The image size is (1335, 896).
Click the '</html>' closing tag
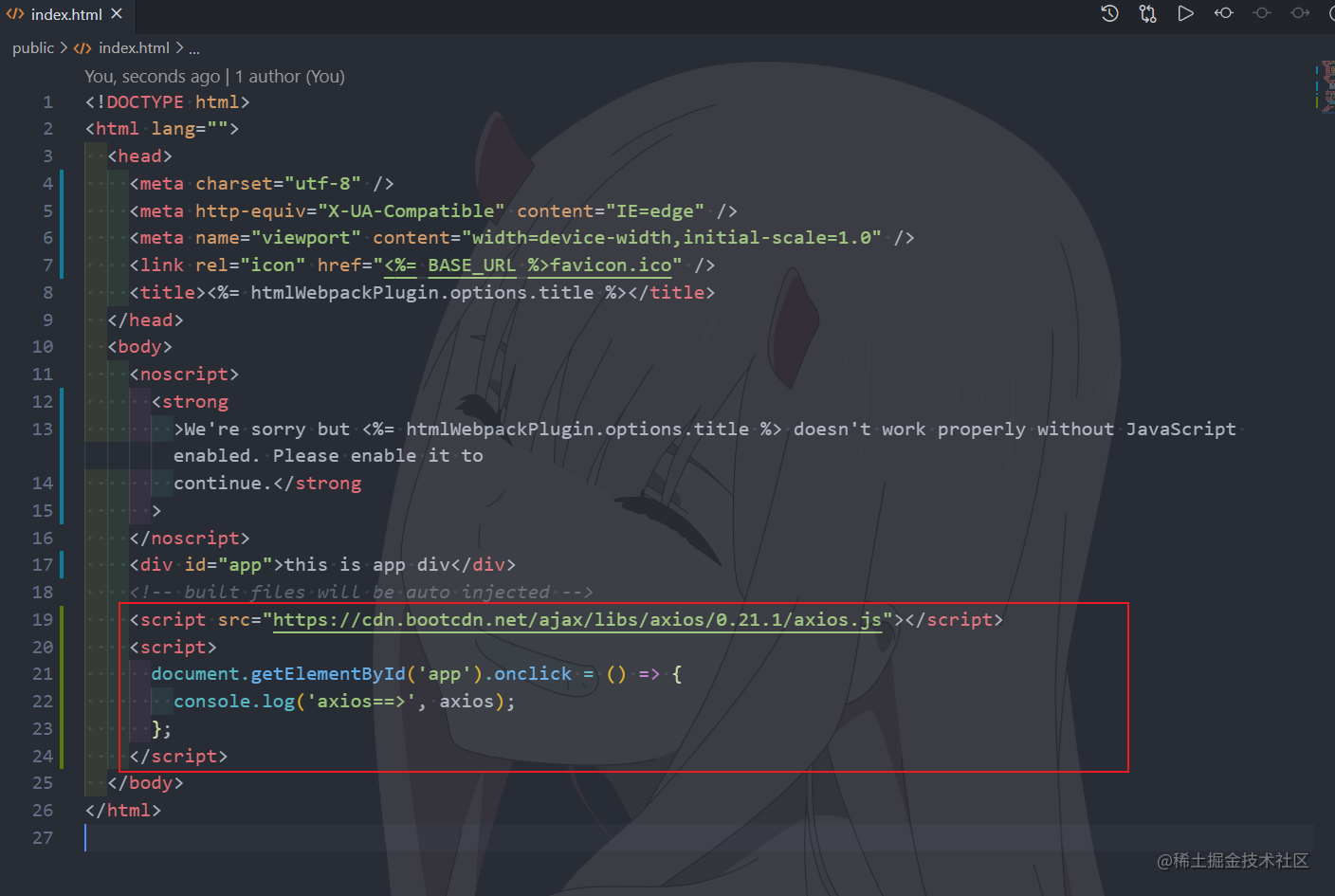pos(123,810)
